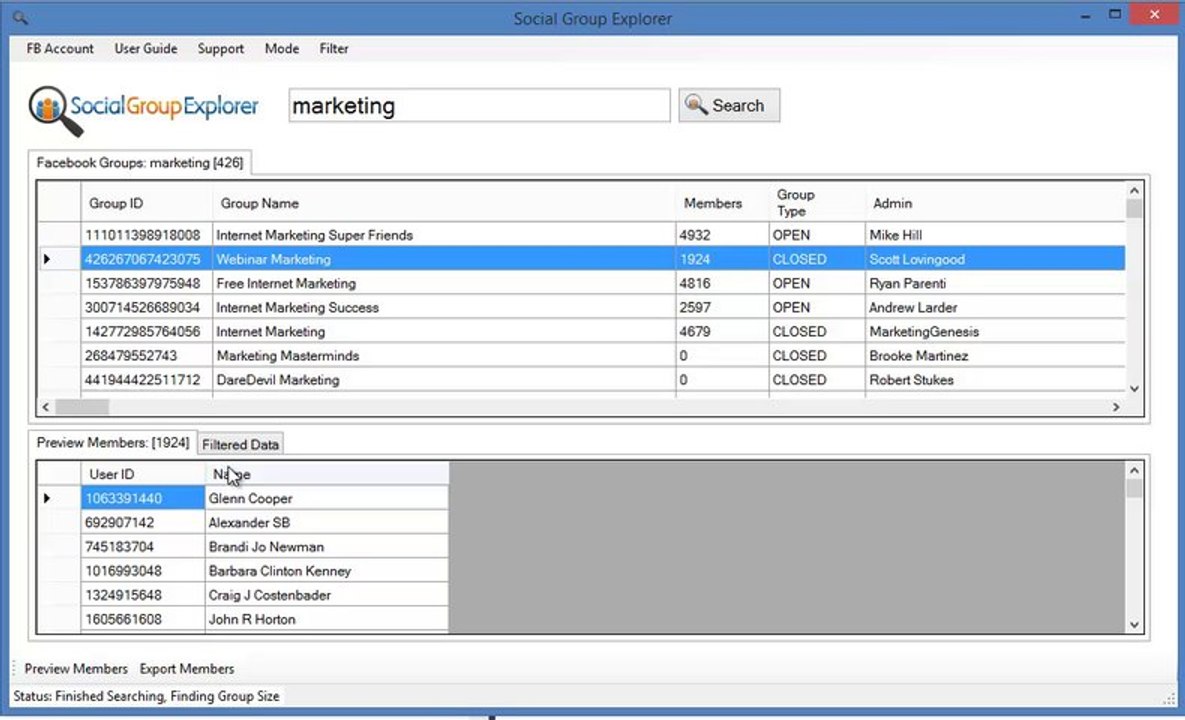Sort members by User ID header
The width and height of the screenshot is (1185, 720).
tap(143, 474)
